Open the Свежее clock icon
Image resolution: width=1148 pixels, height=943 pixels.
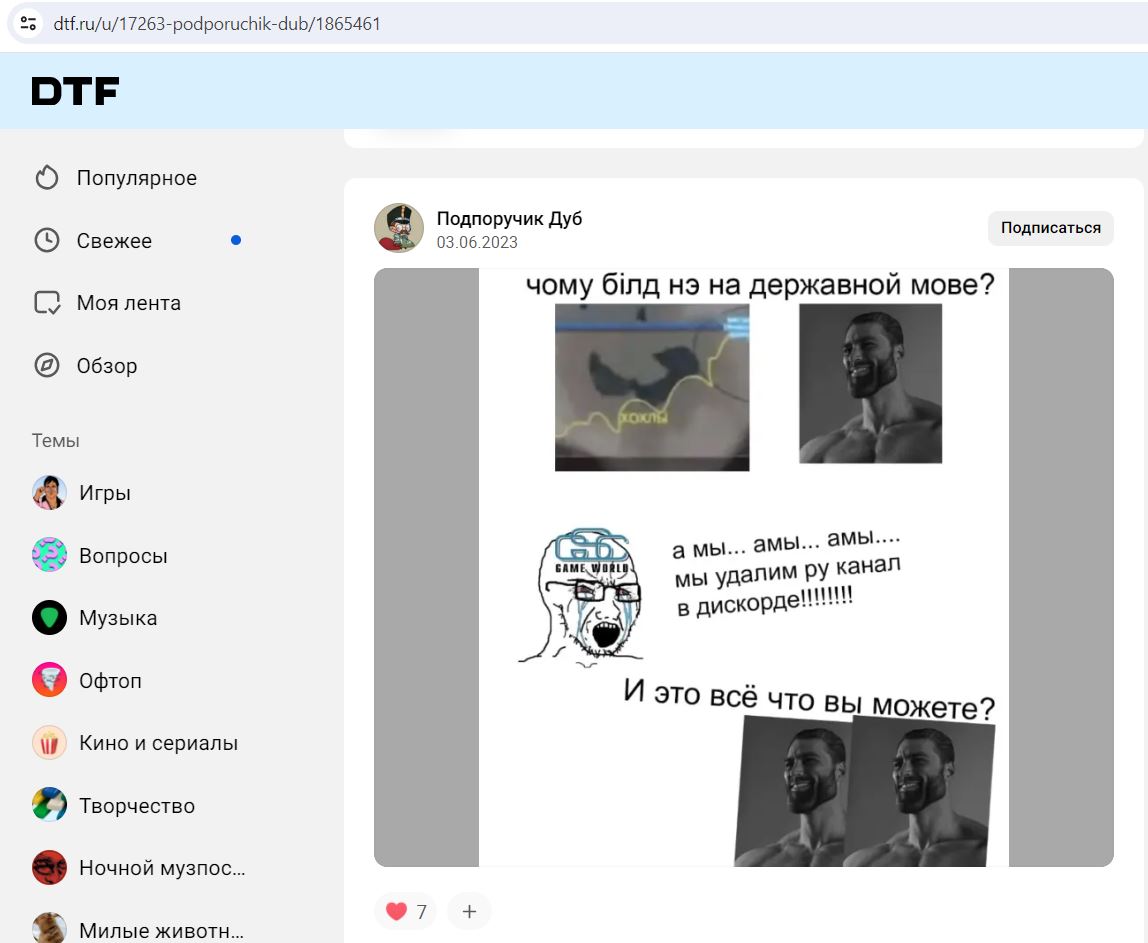pos(47,240)
